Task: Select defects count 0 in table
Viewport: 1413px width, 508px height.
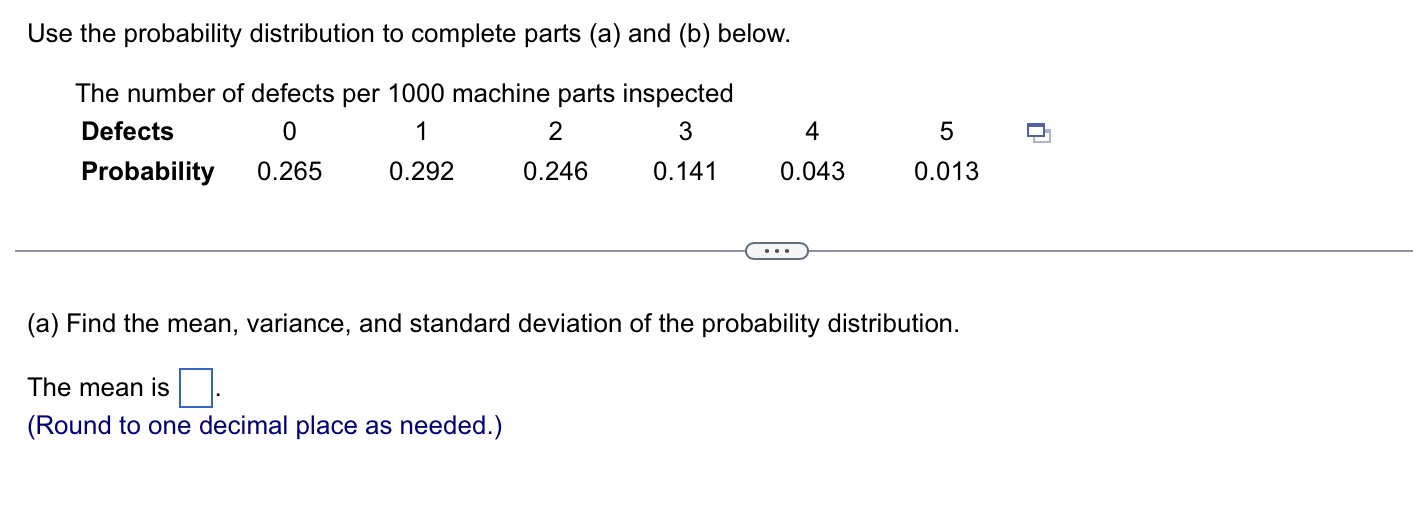Action: 290,132
